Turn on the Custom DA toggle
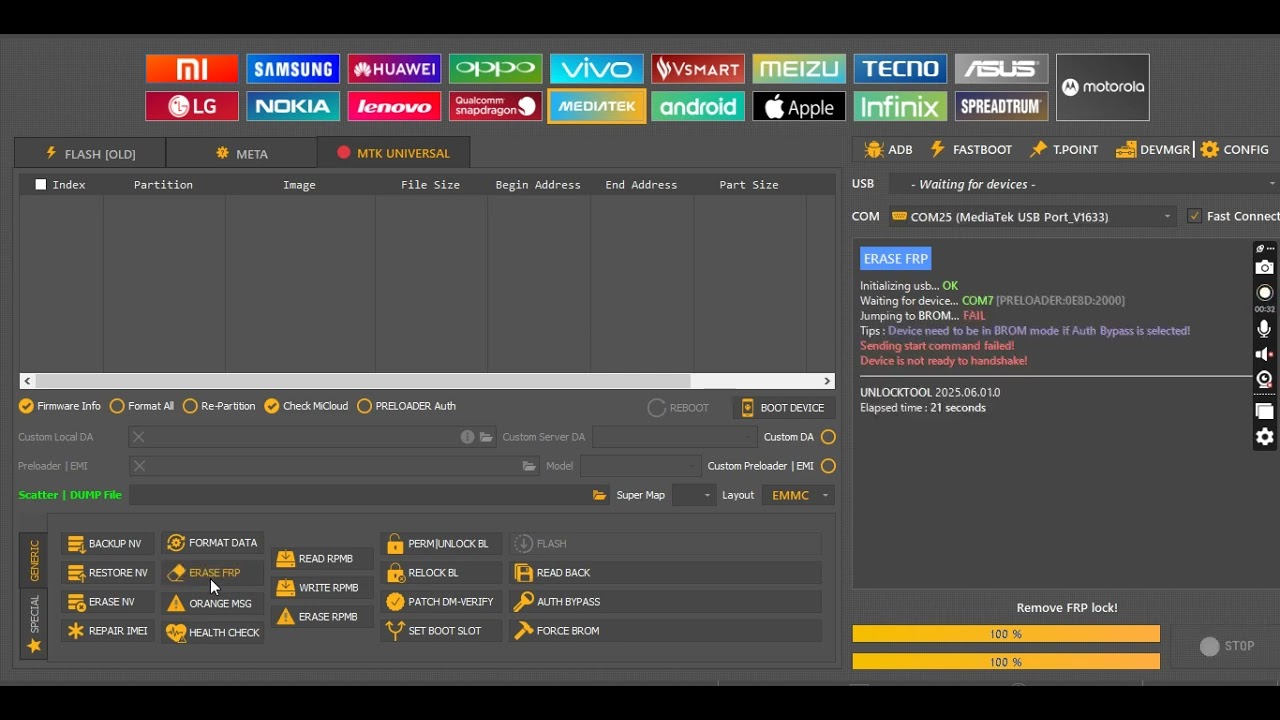This screenshot has height=720, width=1280. click(828, 437)
